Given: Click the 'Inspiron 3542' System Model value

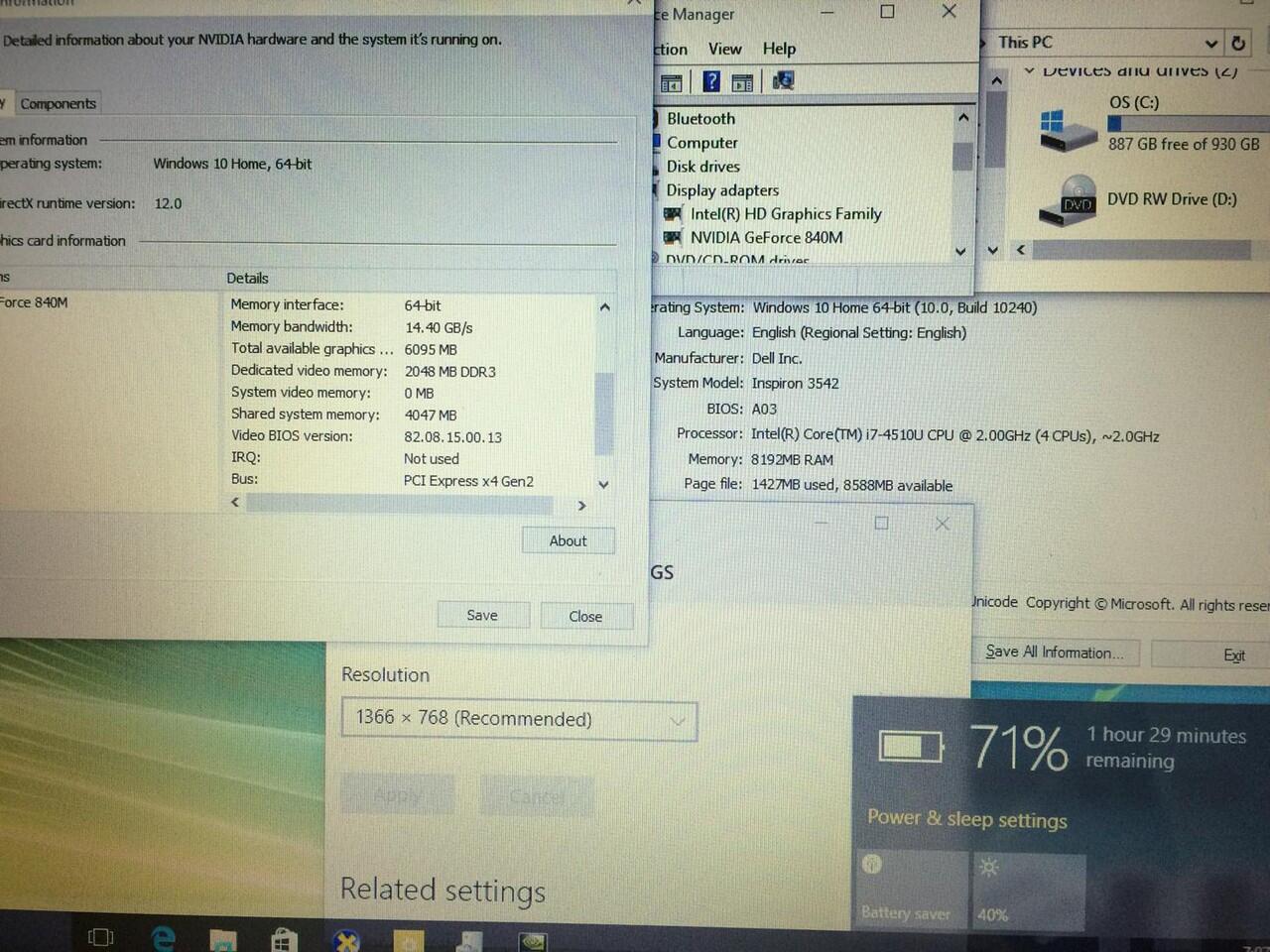Looking at the screenshot, I should tap(795, 384).
